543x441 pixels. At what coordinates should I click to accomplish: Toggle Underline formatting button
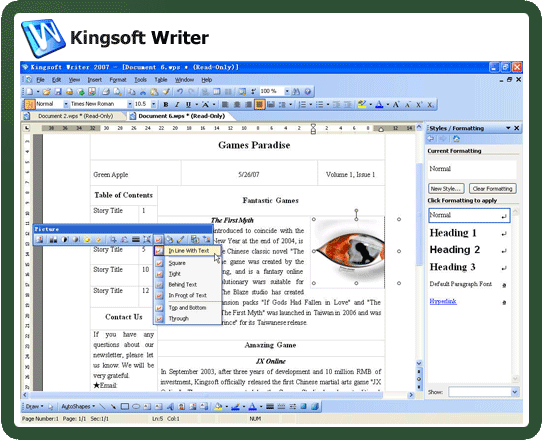[188, 105]
